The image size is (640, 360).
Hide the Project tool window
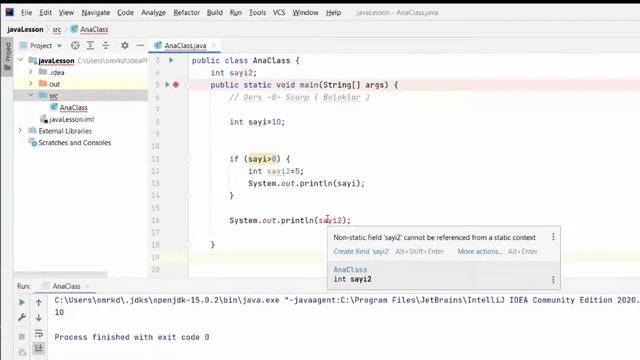pos(140,46)
